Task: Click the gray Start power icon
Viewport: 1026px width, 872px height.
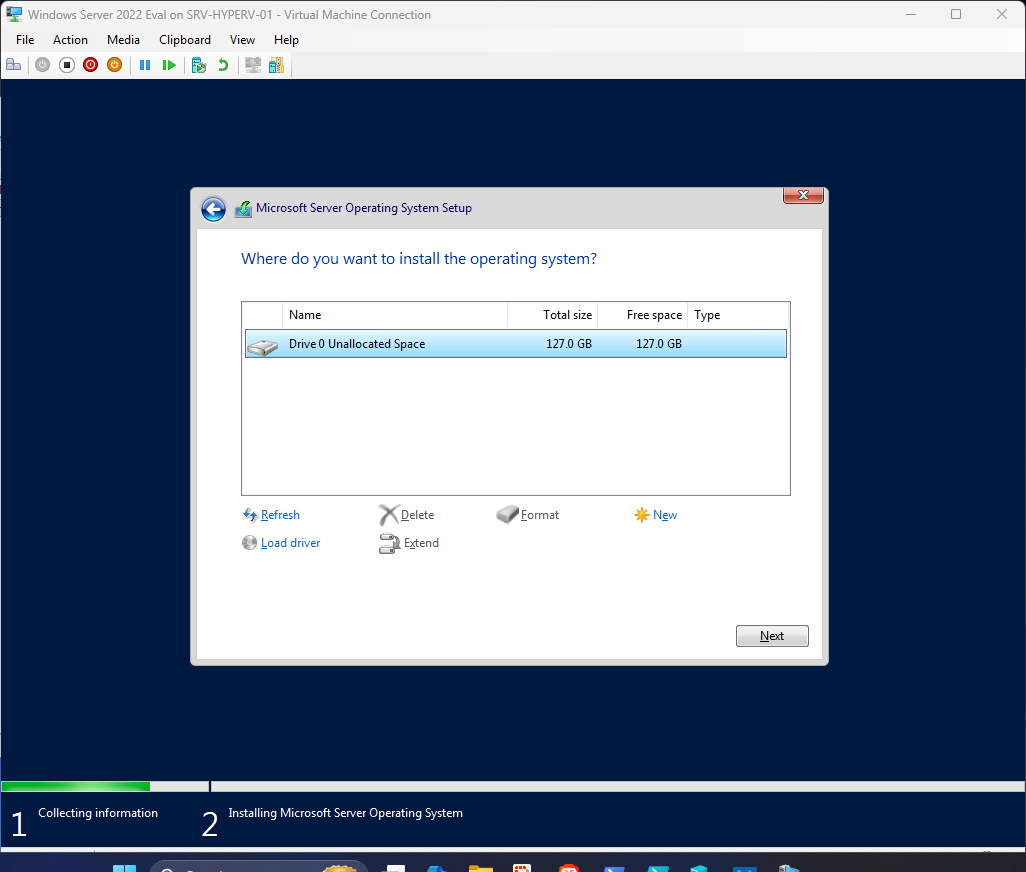Action: [42, 64]
